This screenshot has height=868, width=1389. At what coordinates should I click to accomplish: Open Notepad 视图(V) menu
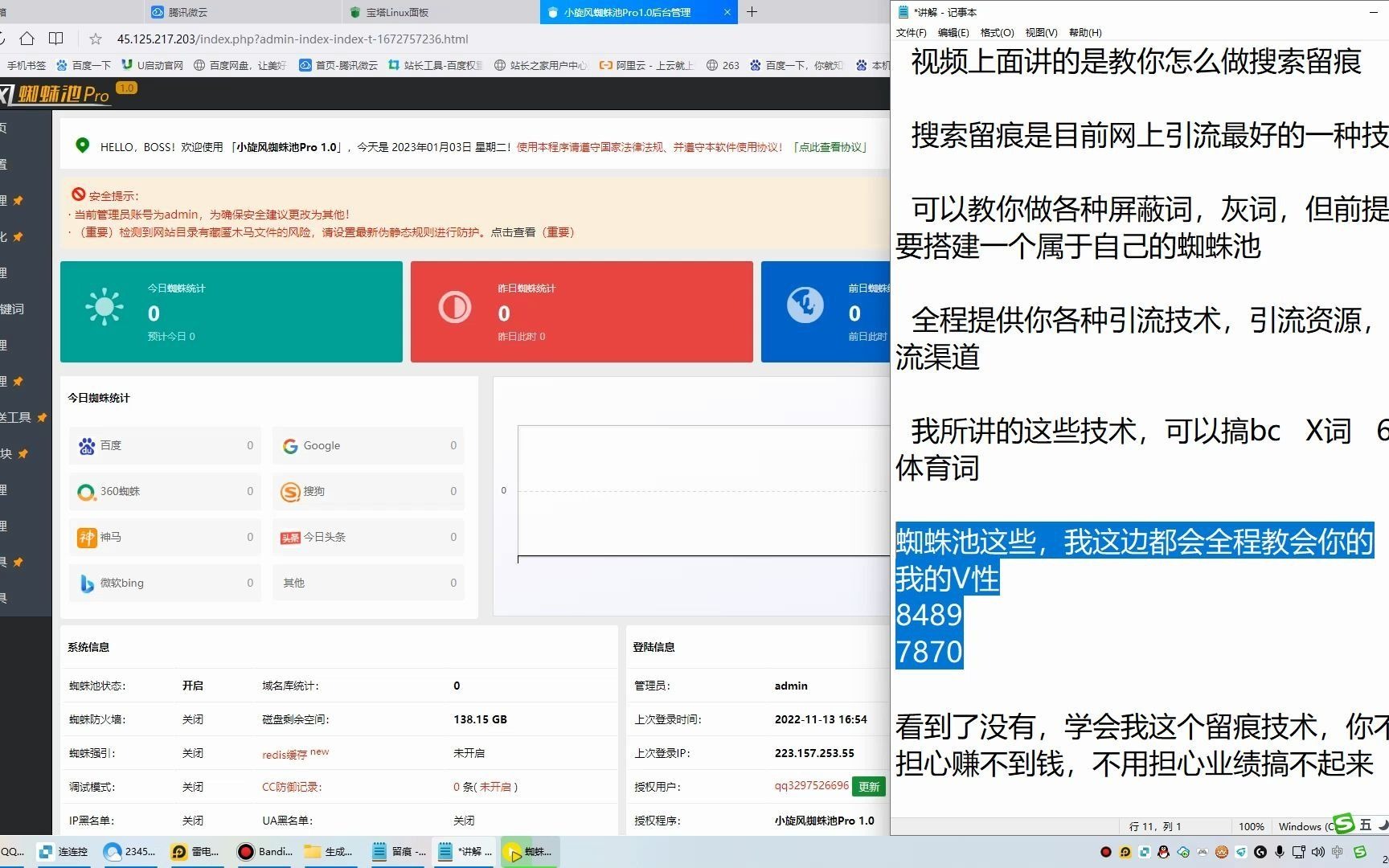1041,33
